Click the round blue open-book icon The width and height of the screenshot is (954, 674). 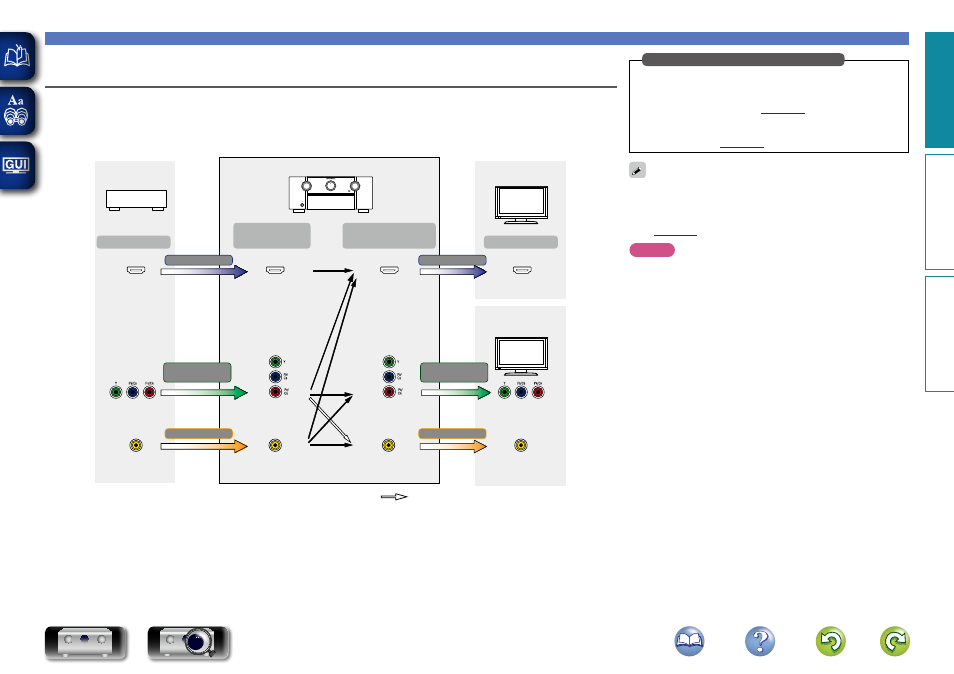tap(689, 641)
